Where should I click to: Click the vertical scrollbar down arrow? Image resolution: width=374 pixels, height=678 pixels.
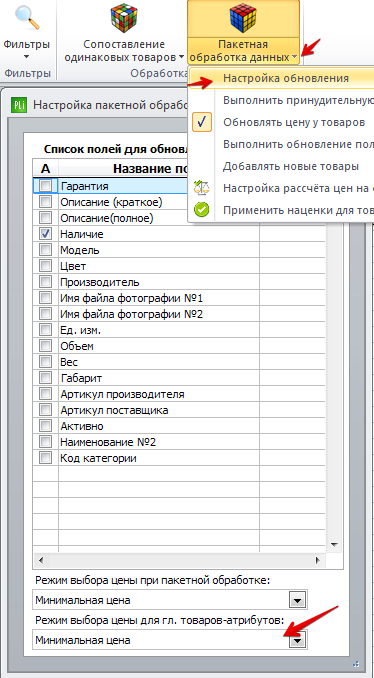(334, 544)
